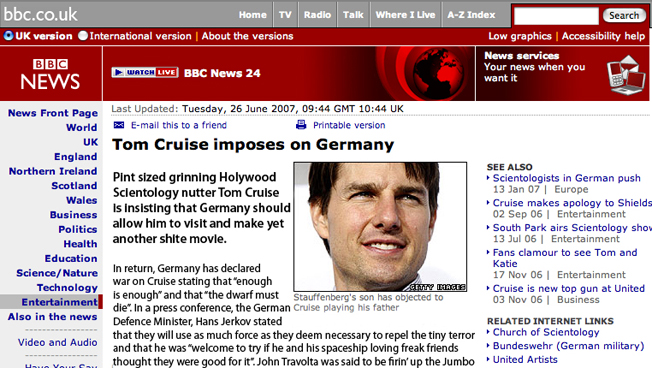Open the Northern Ireland section

coord(53,171)
